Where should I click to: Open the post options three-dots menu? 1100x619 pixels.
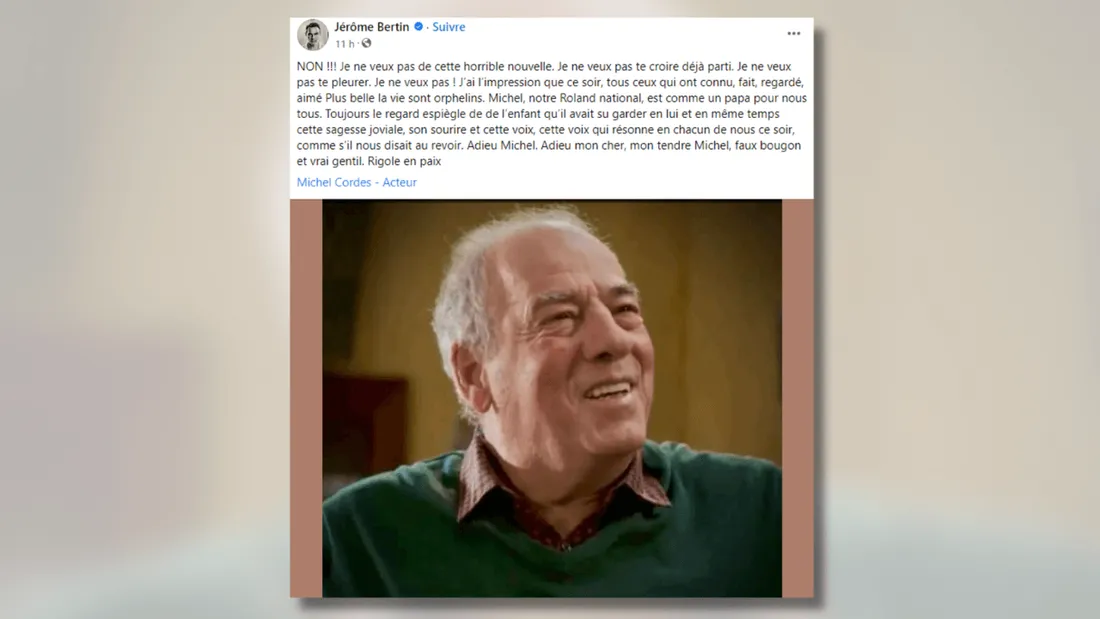pyautogui.click(x=793, y=34)
